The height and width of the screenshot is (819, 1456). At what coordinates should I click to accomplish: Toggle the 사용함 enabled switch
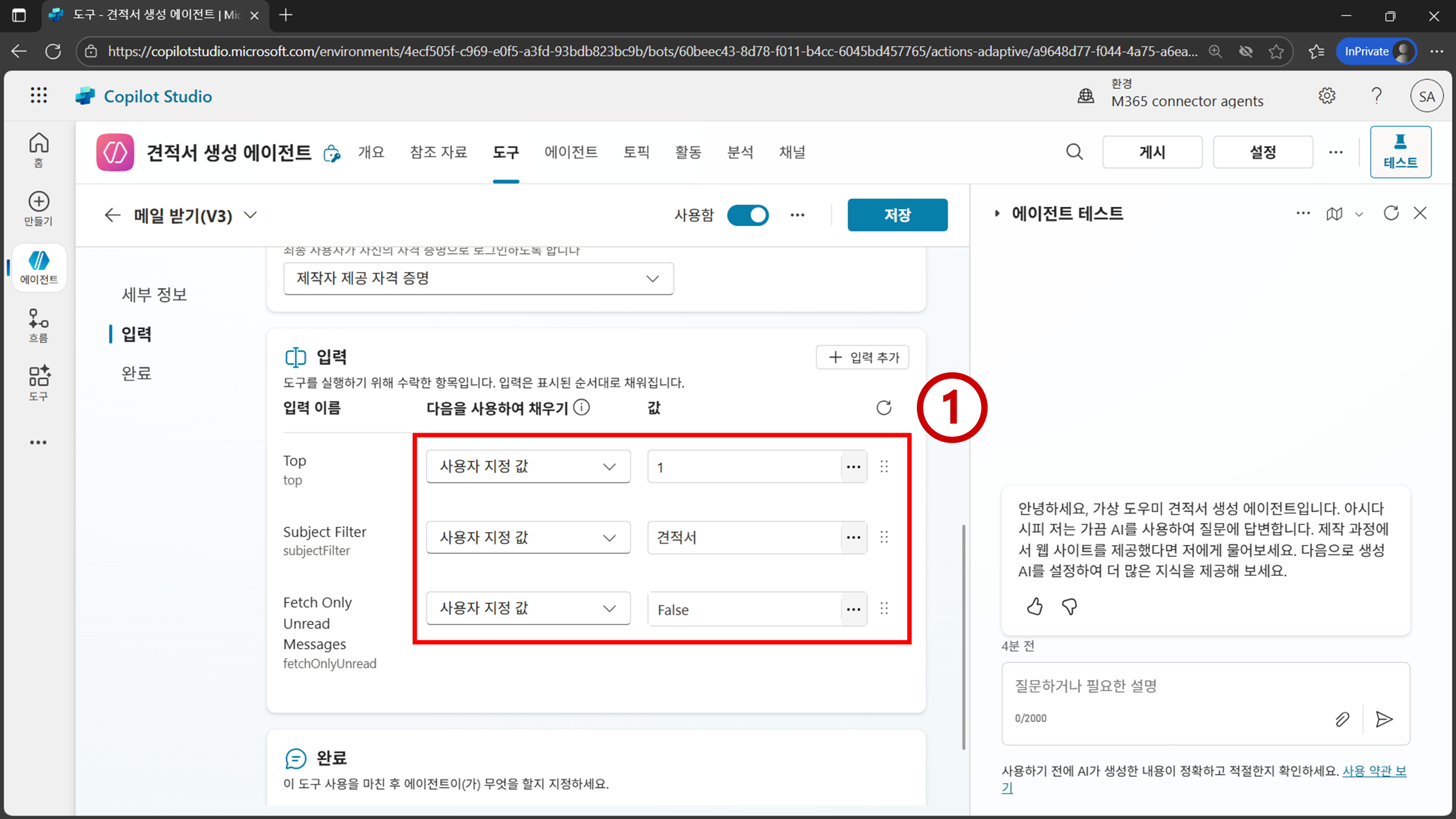pos(747,215)
